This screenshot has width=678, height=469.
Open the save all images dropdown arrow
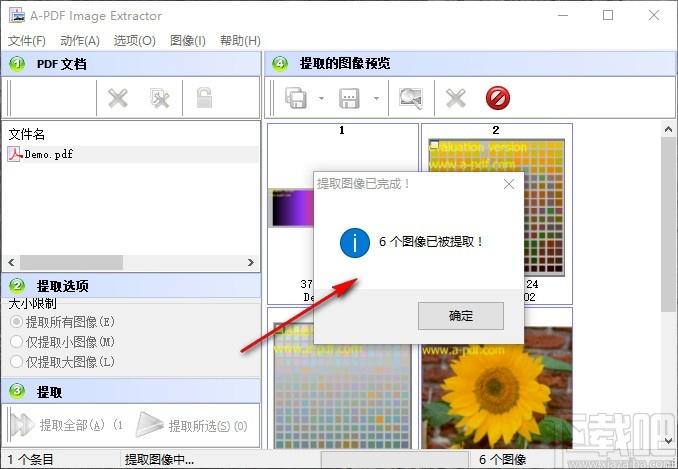[321, 99]
